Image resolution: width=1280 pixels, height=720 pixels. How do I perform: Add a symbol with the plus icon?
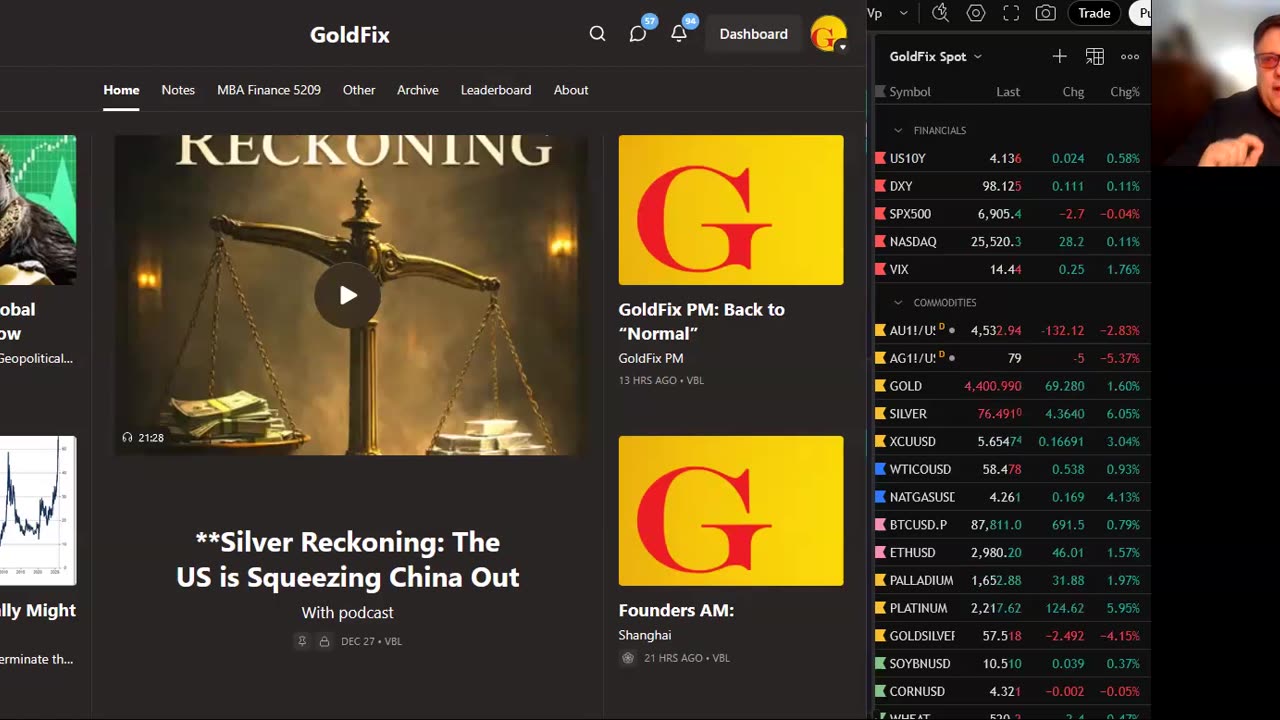pyautogui.click(x=1060, y=57)
